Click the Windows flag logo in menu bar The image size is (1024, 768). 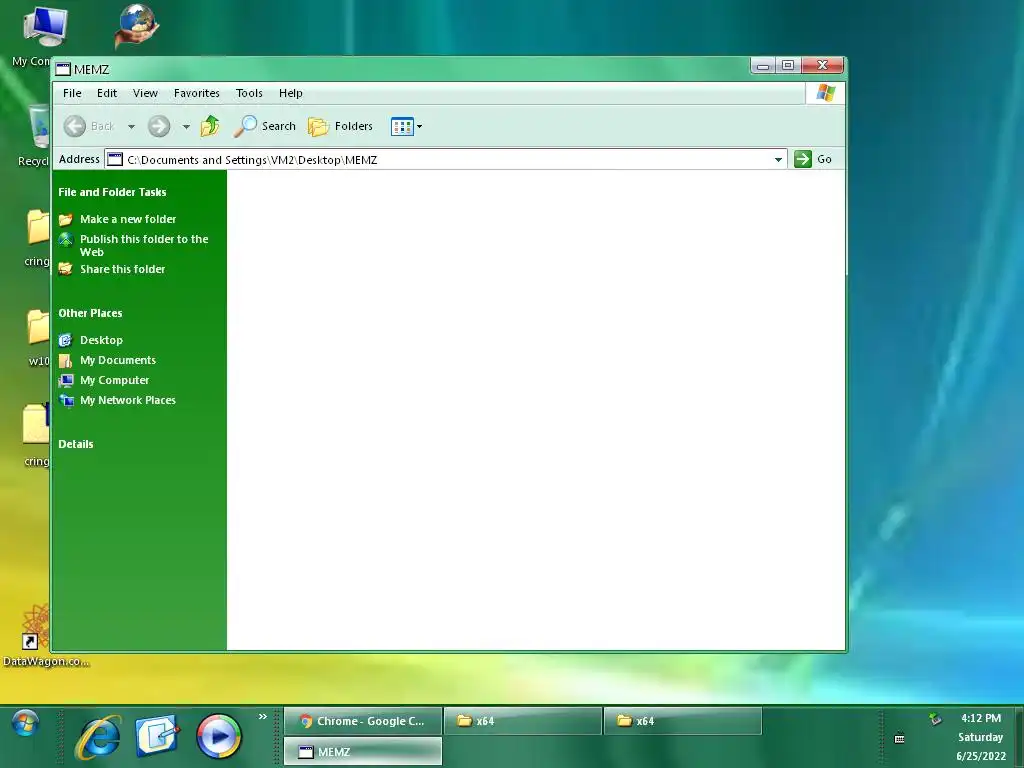pos(825,93)
